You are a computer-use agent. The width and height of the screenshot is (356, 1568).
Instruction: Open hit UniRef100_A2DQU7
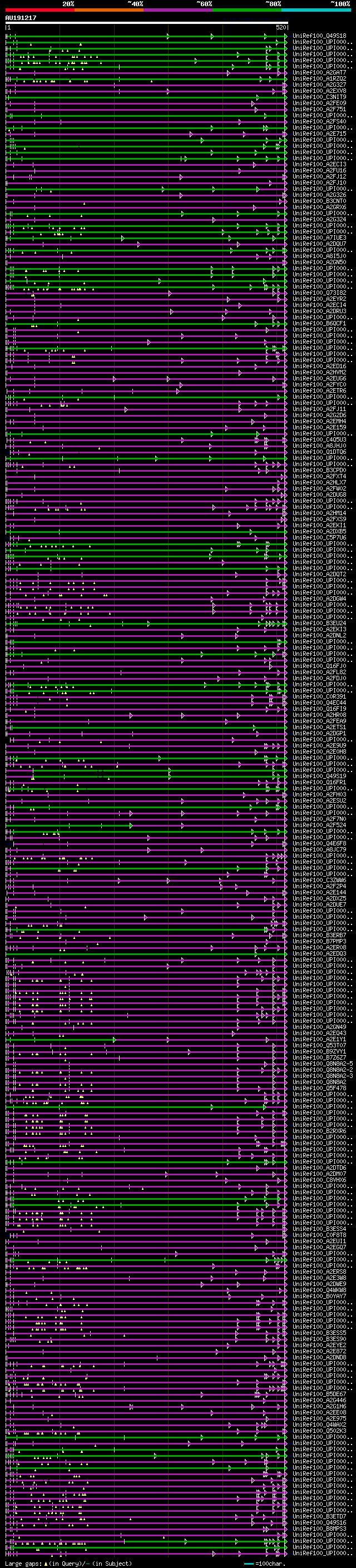[319, 244]
